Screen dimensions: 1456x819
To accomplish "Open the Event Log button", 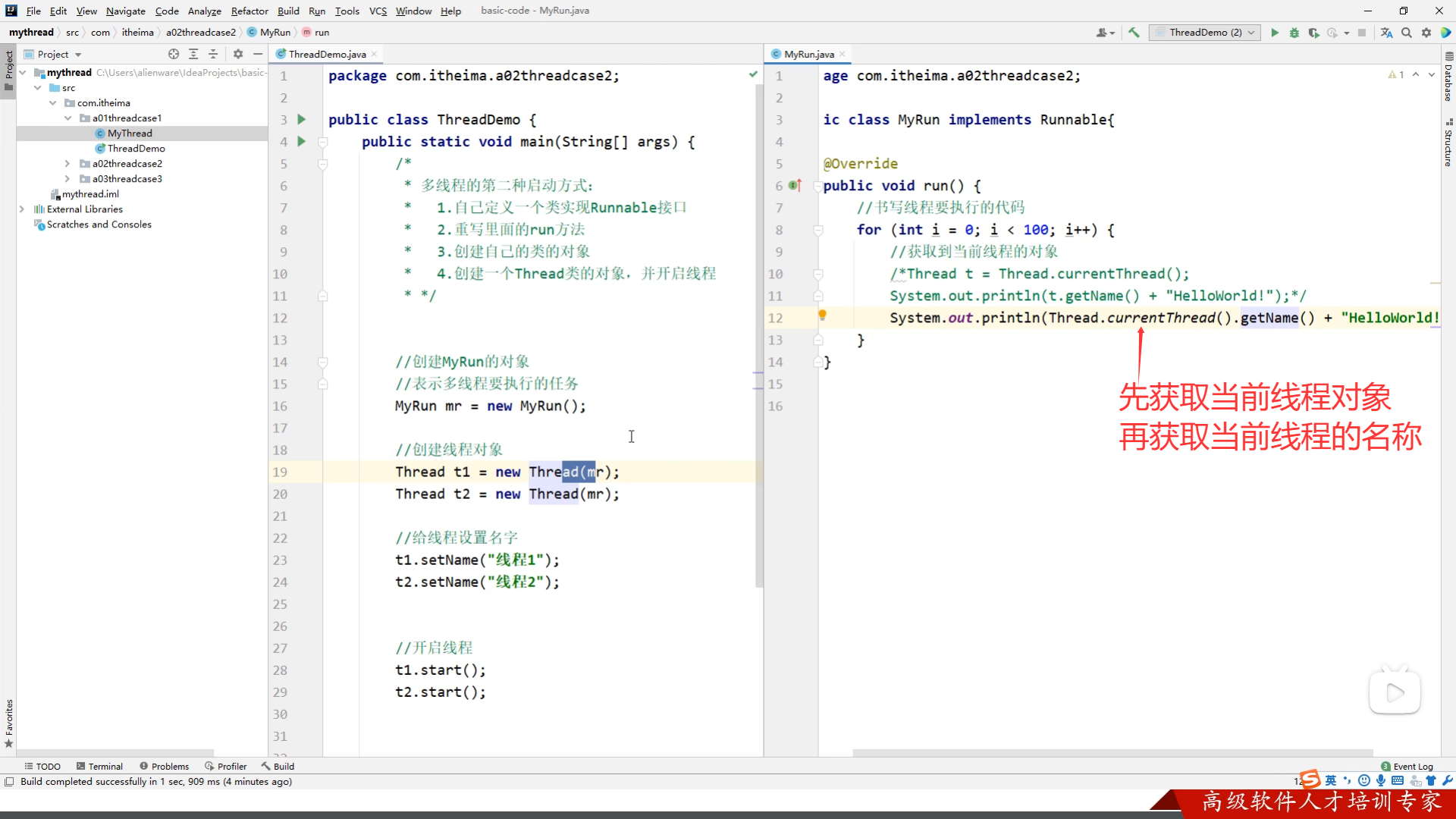I will [1407, 767].
